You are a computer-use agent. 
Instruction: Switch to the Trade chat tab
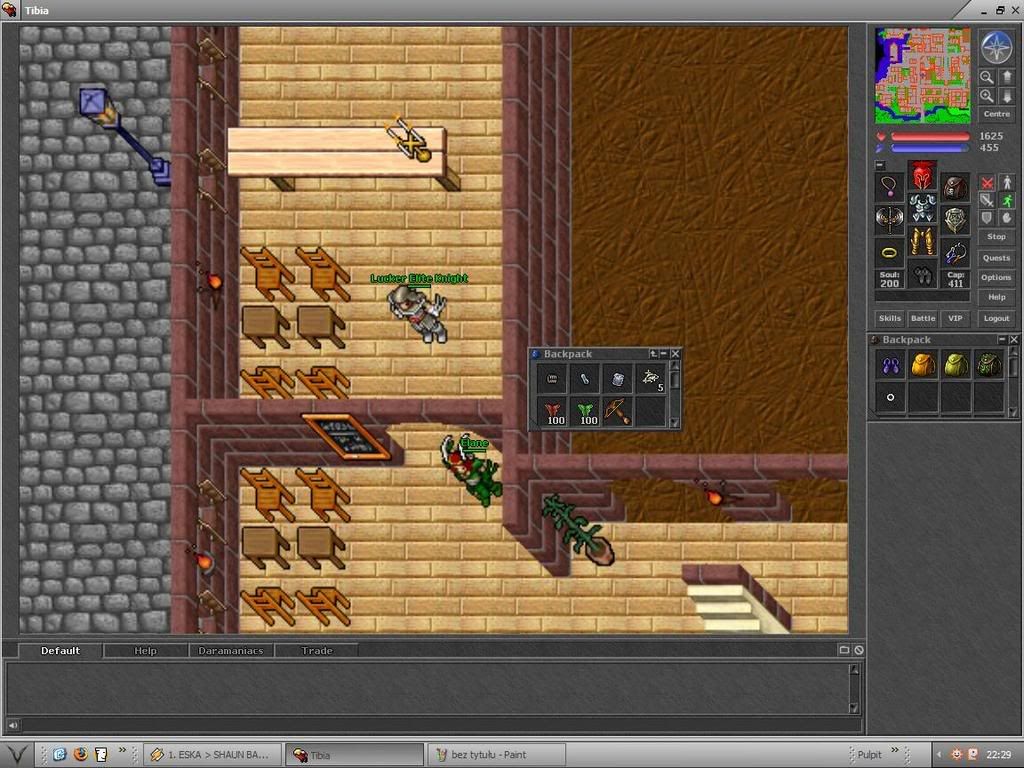click(x=316, y=650)
